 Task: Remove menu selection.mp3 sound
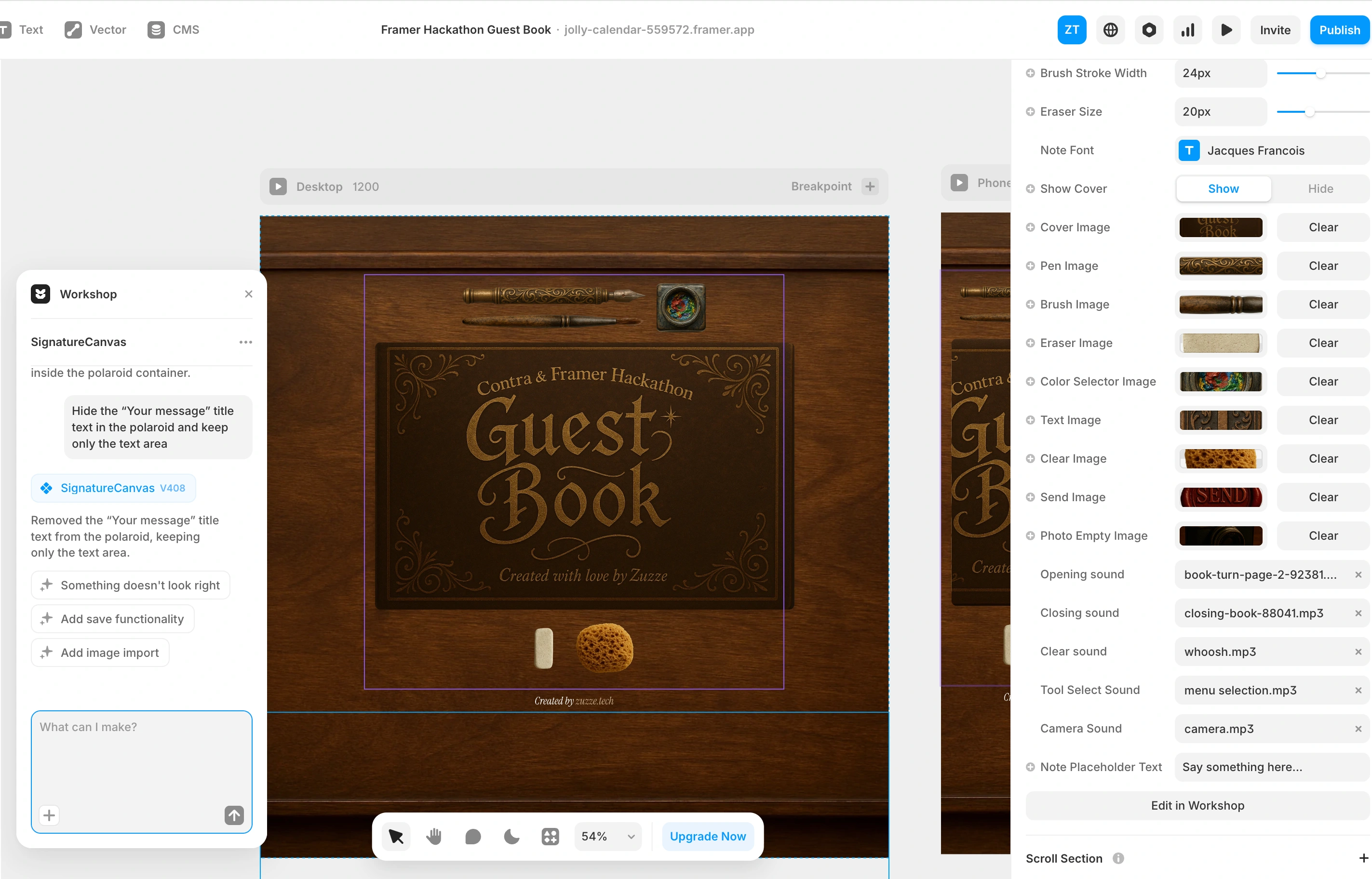(1359, 690)
